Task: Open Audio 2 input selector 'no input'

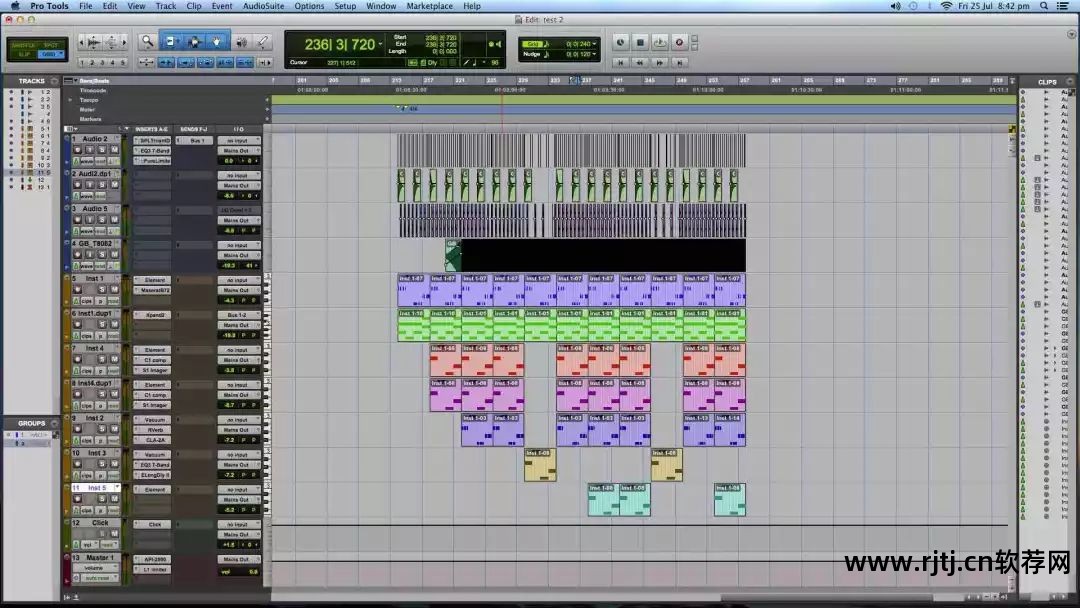Action: click(x=238, y=140)
